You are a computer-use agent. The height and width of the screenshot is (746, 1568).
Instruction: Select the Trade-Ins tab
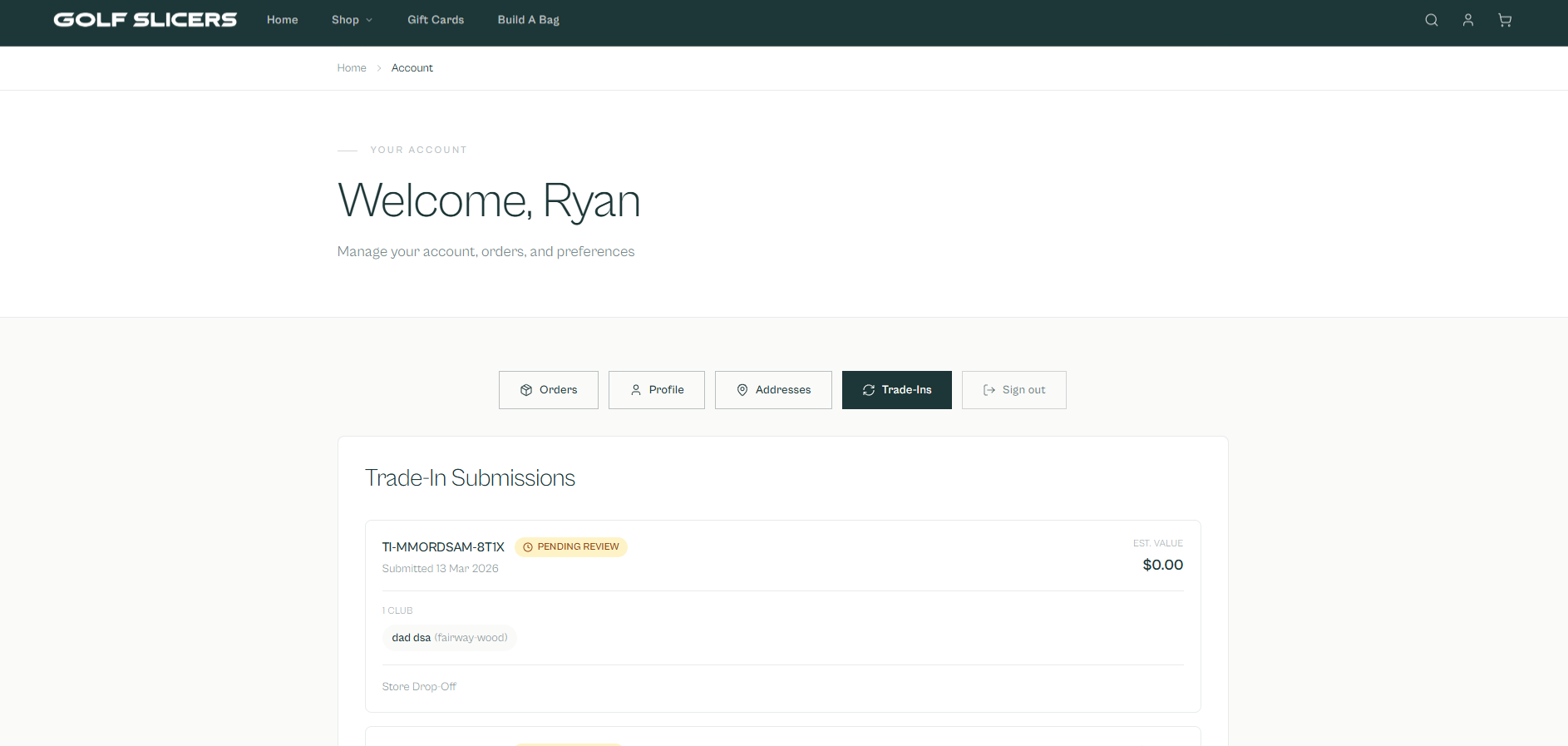pos(897,390)
